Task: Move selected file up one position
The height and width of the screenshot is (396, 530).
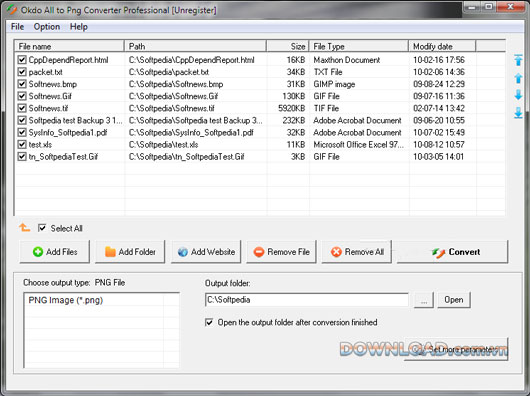Action: (x=518, y=78)
